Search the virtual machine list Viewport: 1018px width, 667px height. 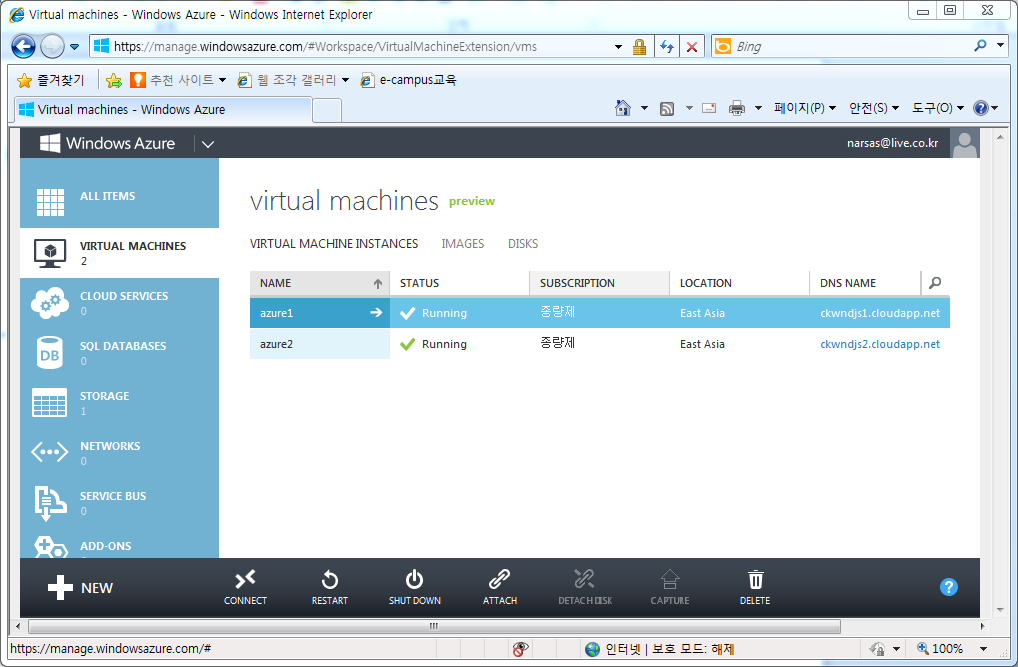point(935,283)
